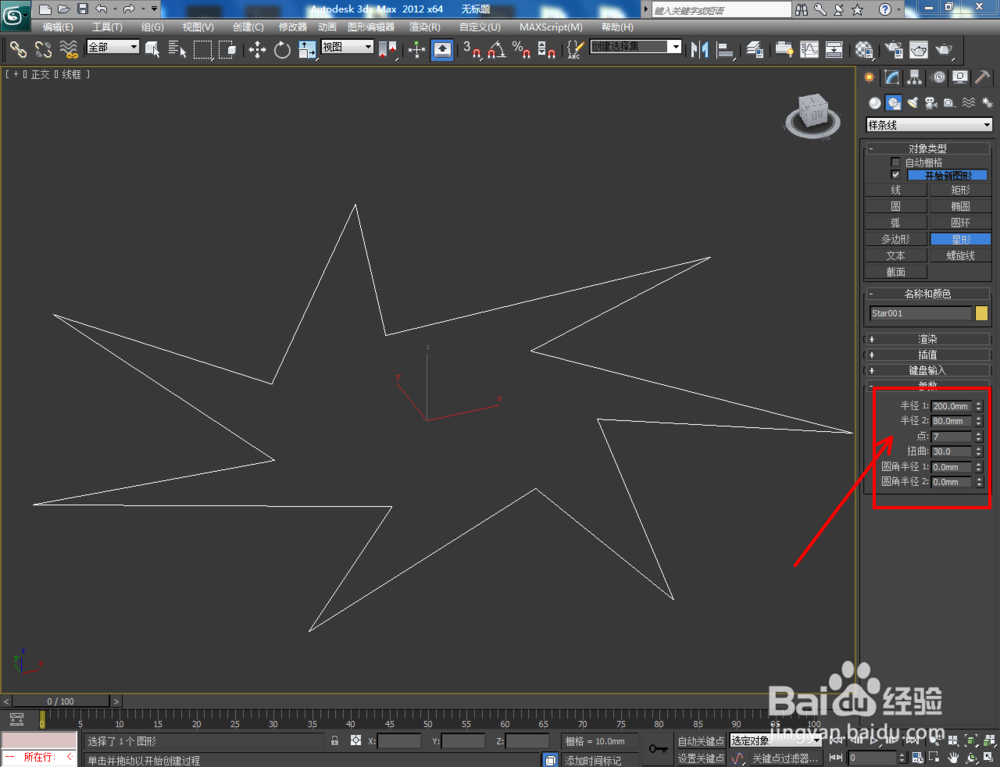The width and height of the screenshot is (1000, 767).
Task: Switch to the Hierarchy panel tab
Action: coord(915,77)
